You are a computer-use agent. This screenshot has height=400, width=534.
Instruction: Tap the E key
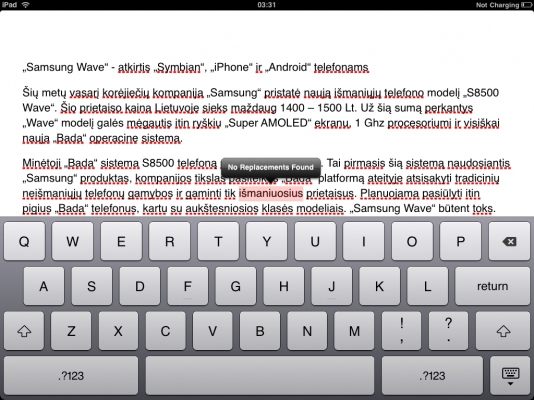pyautogui.click(x=121, y=241)
